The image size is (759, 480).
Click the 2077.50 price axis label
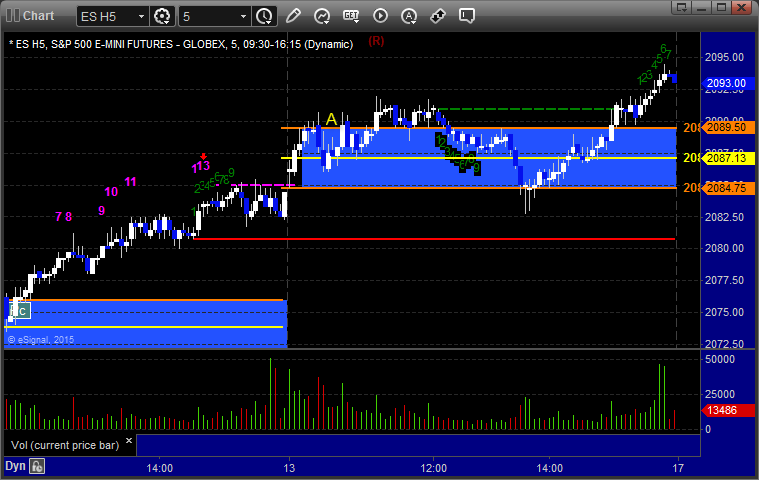(x=724, y=280)
